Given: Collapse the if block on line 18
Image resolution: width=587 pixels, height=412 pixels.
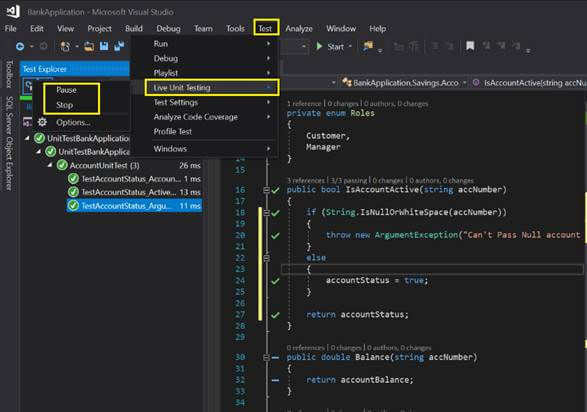Looking at the screenshot, I should [x=267, y=213].
